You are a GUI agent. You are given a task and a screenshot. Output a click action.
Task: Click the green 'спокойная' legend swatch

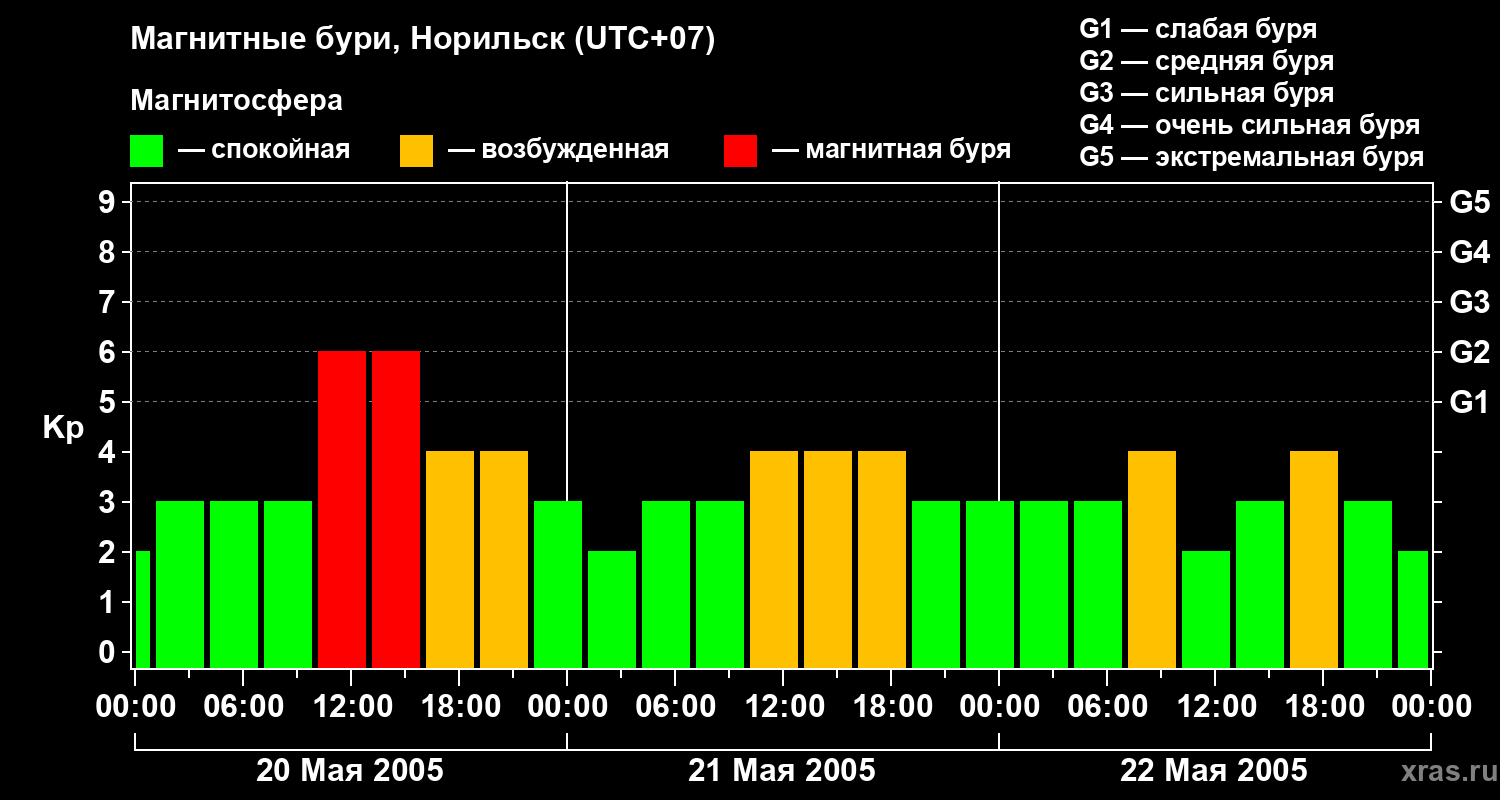(146, 151)
